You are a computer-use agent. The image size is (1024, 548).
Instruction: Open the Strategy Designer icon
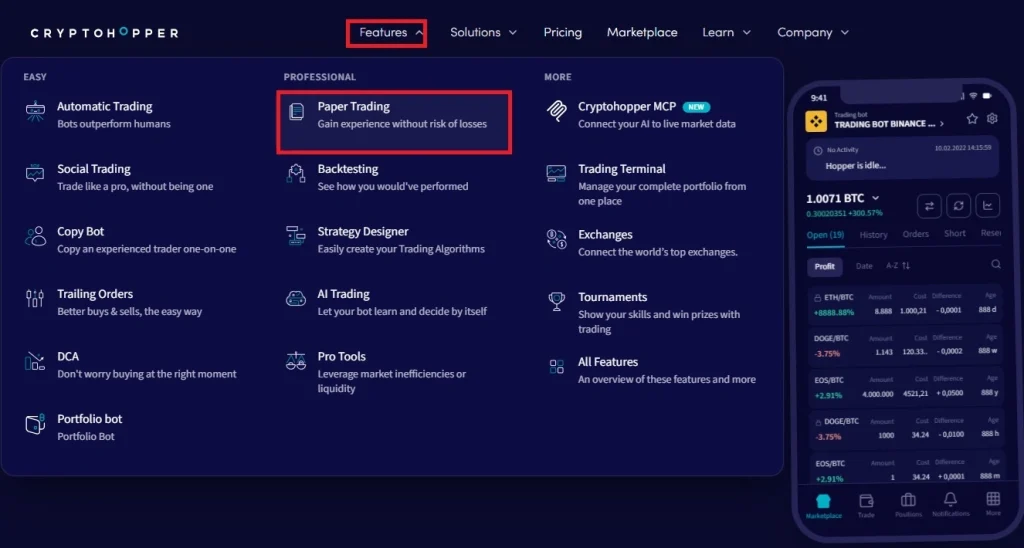[x=296, y=236]
